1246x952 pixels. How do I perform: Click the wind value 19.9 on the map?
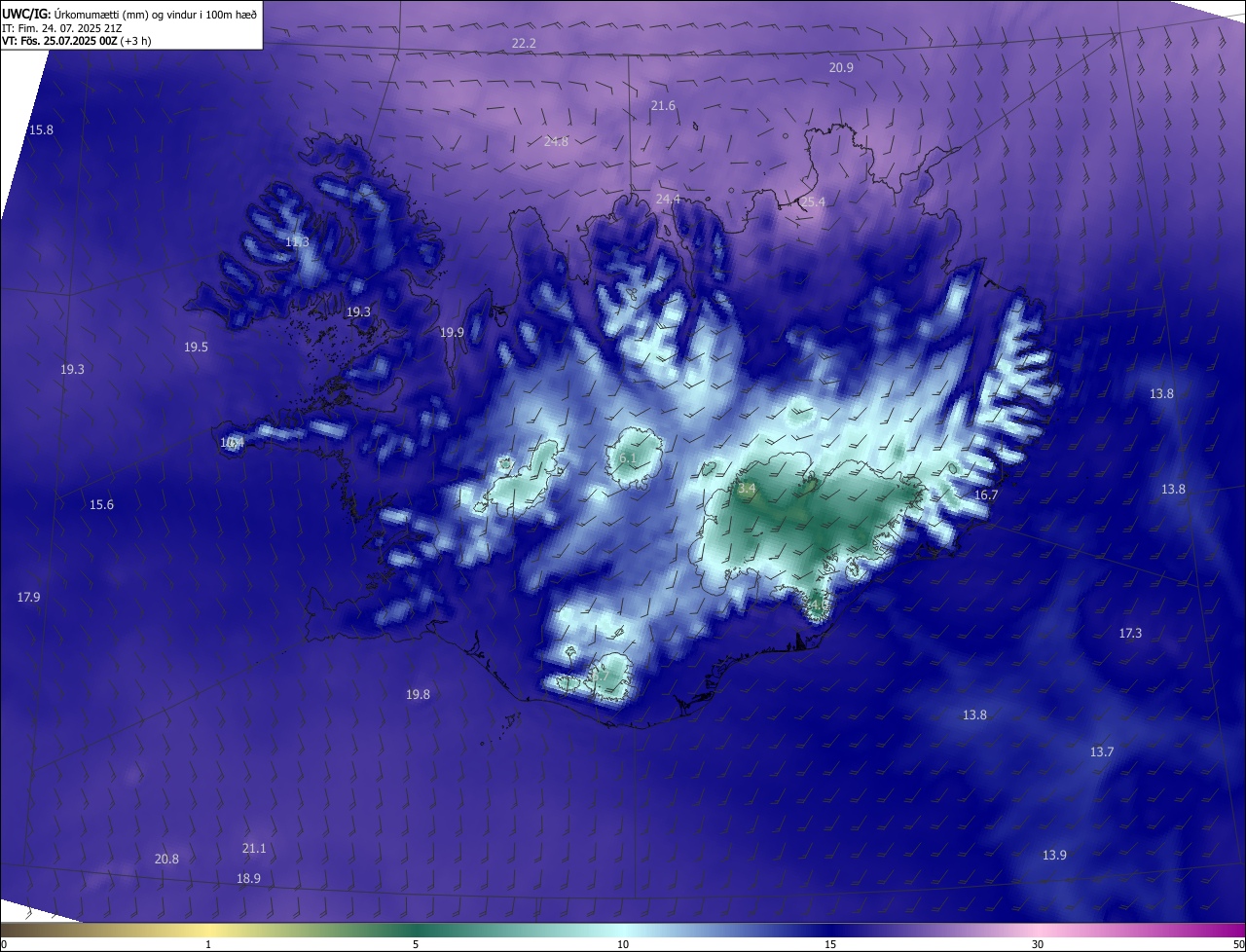[x=452, y=333]
